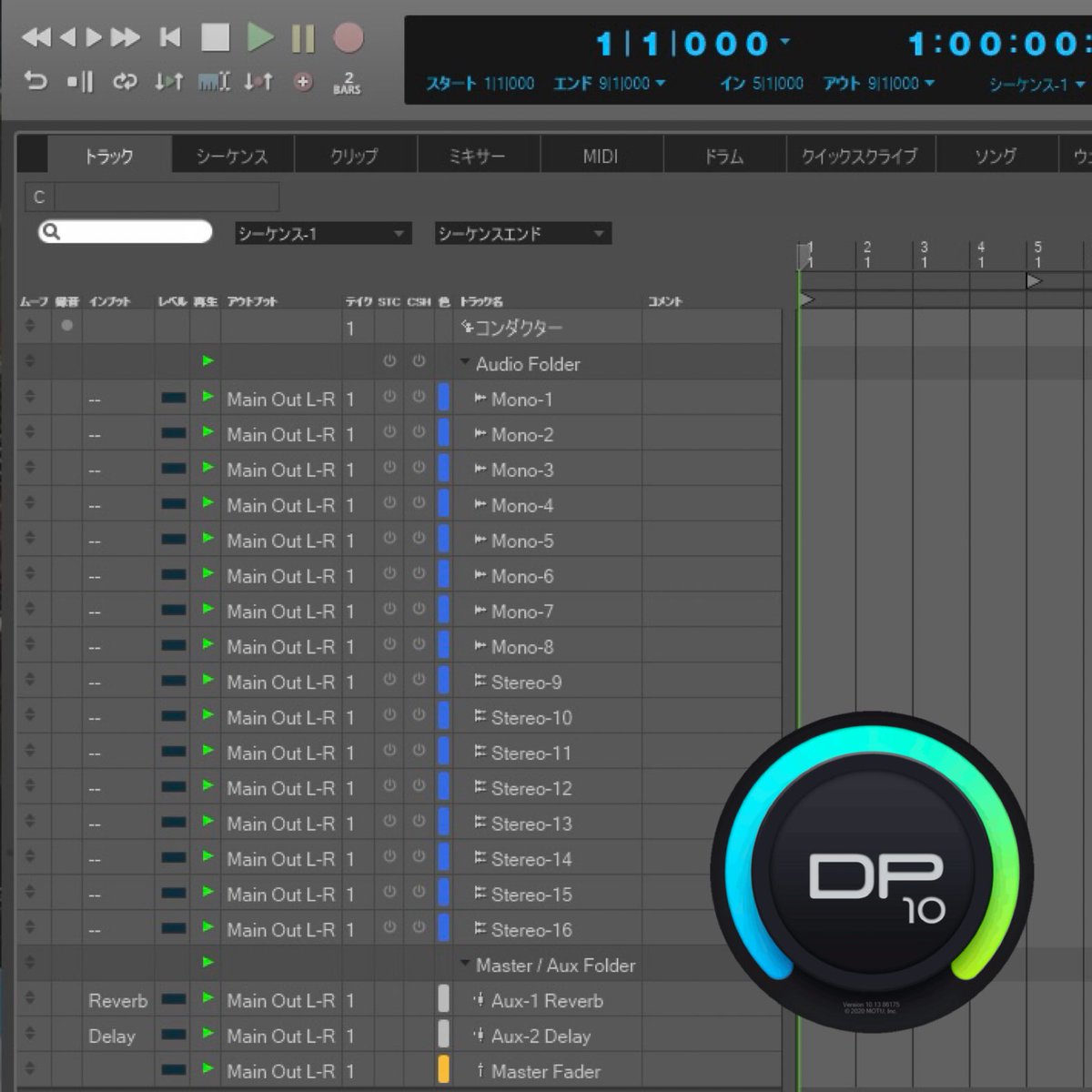
Task: Toggle the CSH power button on Stereo-9
Action: tap(419, 680)
